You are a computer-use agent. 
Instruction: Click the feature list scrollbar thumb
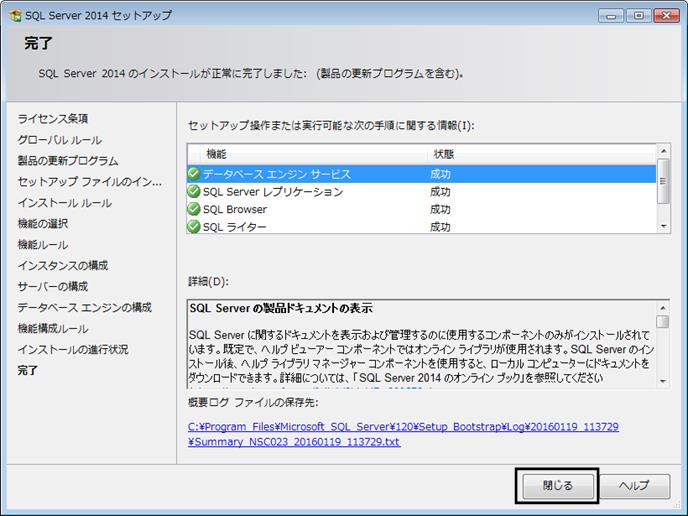click(663, 181)
